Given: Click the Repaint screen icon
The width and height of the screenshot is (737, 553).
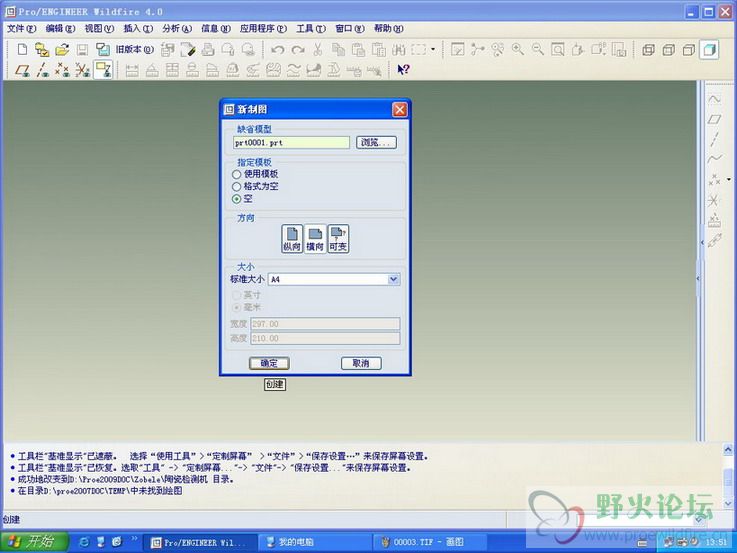Looking at the screenshot, I should pyautogui.click(x=457, y=49).
